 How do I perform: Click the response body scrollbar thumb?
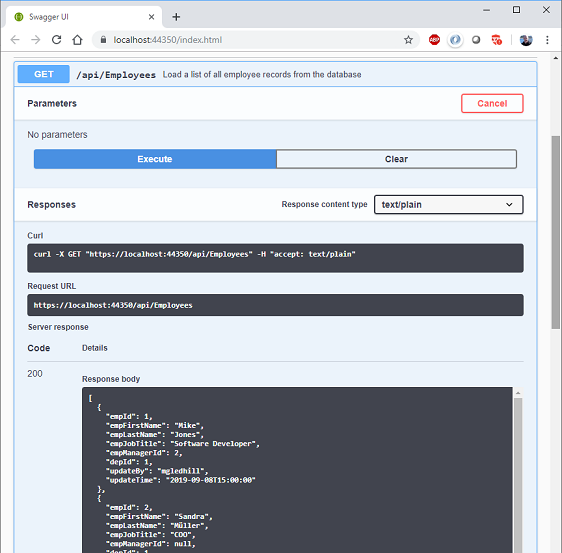click(x=518, y=475)
